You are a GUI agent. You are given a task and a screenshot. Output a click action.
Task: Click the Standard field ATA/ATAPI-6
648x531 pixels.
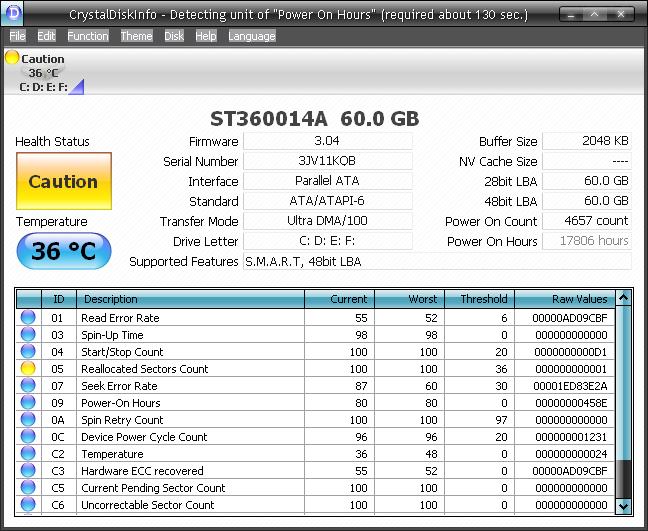point(328,201)
